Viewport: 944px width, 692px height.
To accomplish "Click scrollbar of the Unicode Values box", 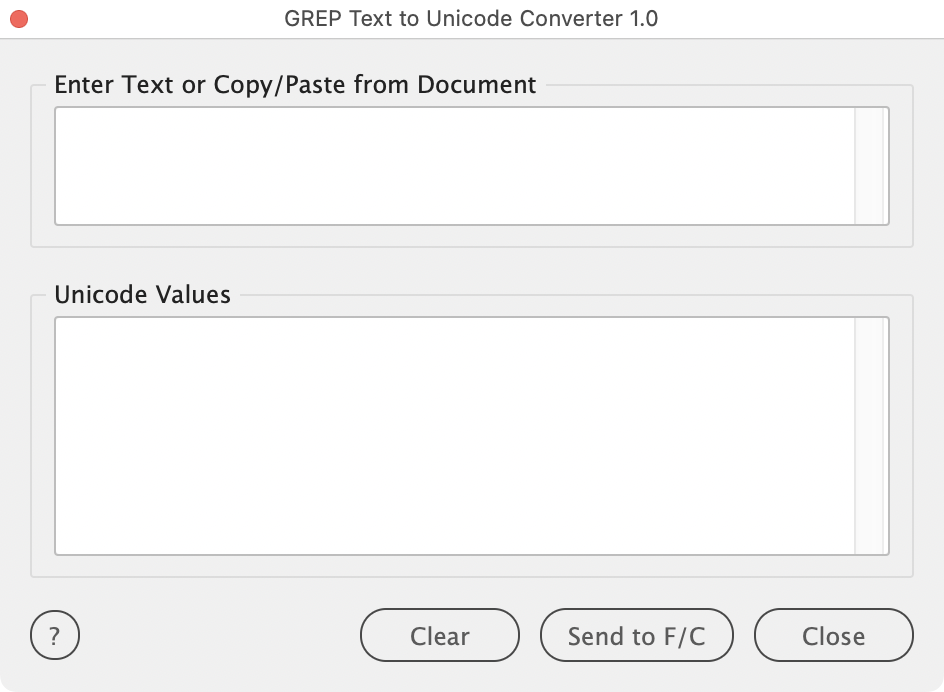I will [871, 436].
